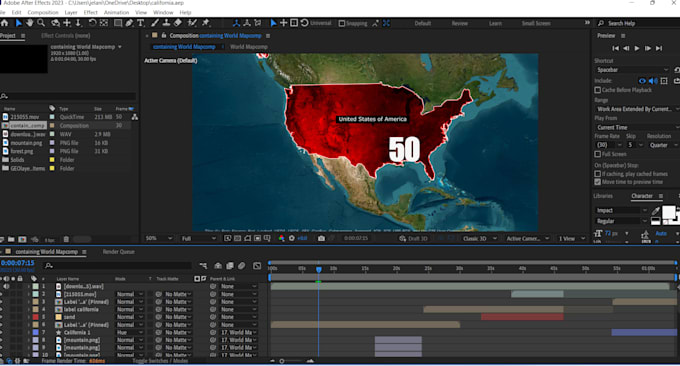The image size is (680, 366).
Task: Click the snapshot camera icon in viewer
Action: [x=321, y=238]
